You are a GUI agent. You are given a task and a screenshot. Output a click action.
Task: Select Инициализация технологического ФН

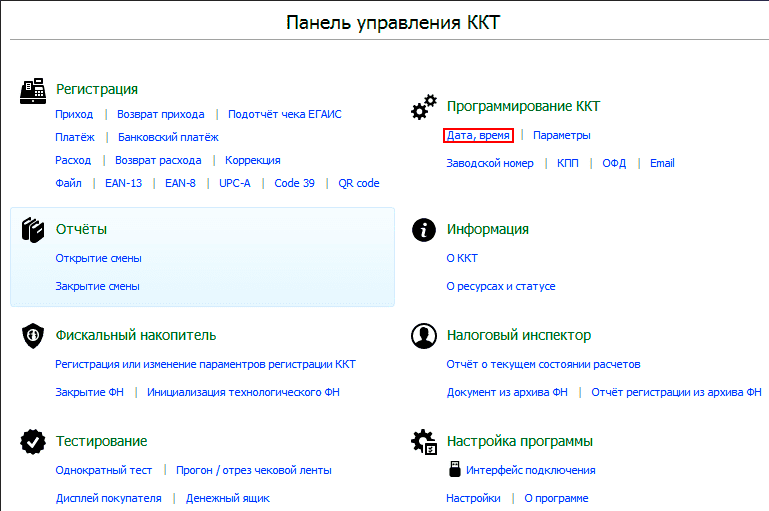(243, 392)
